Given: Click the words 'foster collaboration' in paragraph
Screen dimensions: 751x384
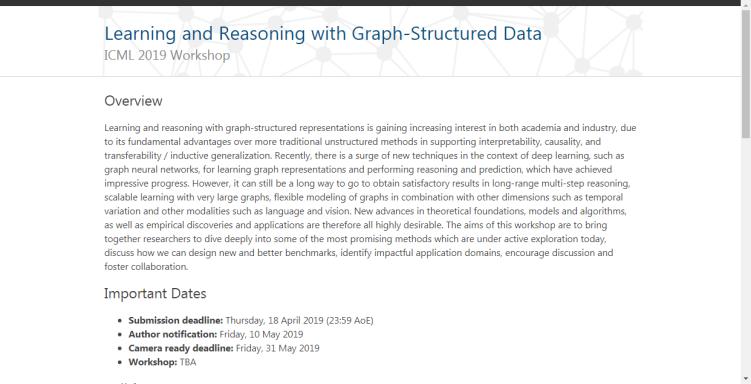Looking at the screenshot, I should pyautogui.click(x=146, y=267).
